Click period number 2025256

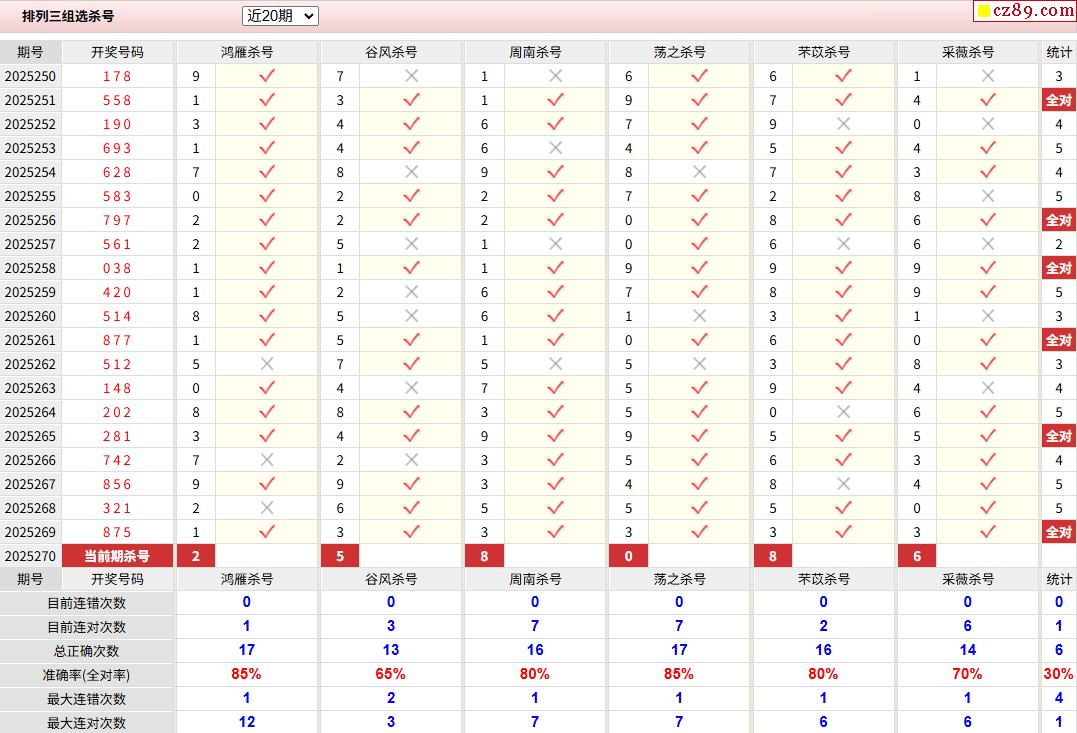pos(30,221)
